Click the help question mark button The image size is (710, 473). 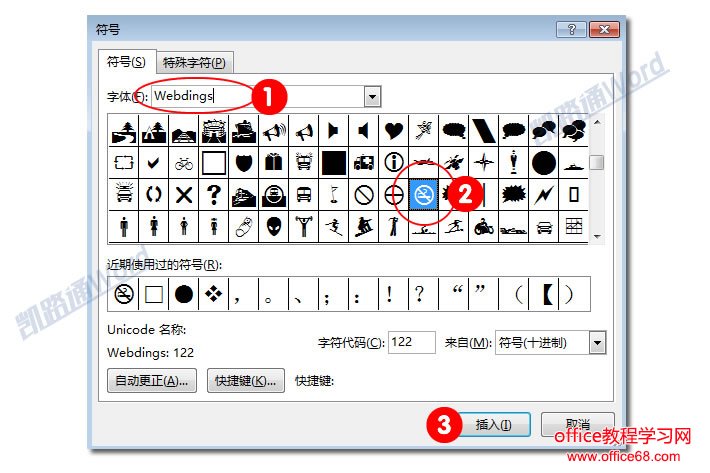pyautogui.click(x=571, y=29)
